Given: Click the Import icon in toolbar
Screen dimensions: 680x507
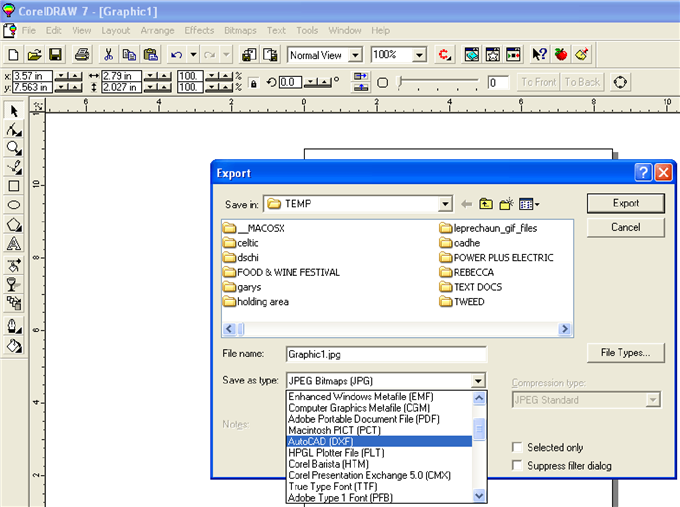Looking at the screenshot, I should tap(249, 55).
